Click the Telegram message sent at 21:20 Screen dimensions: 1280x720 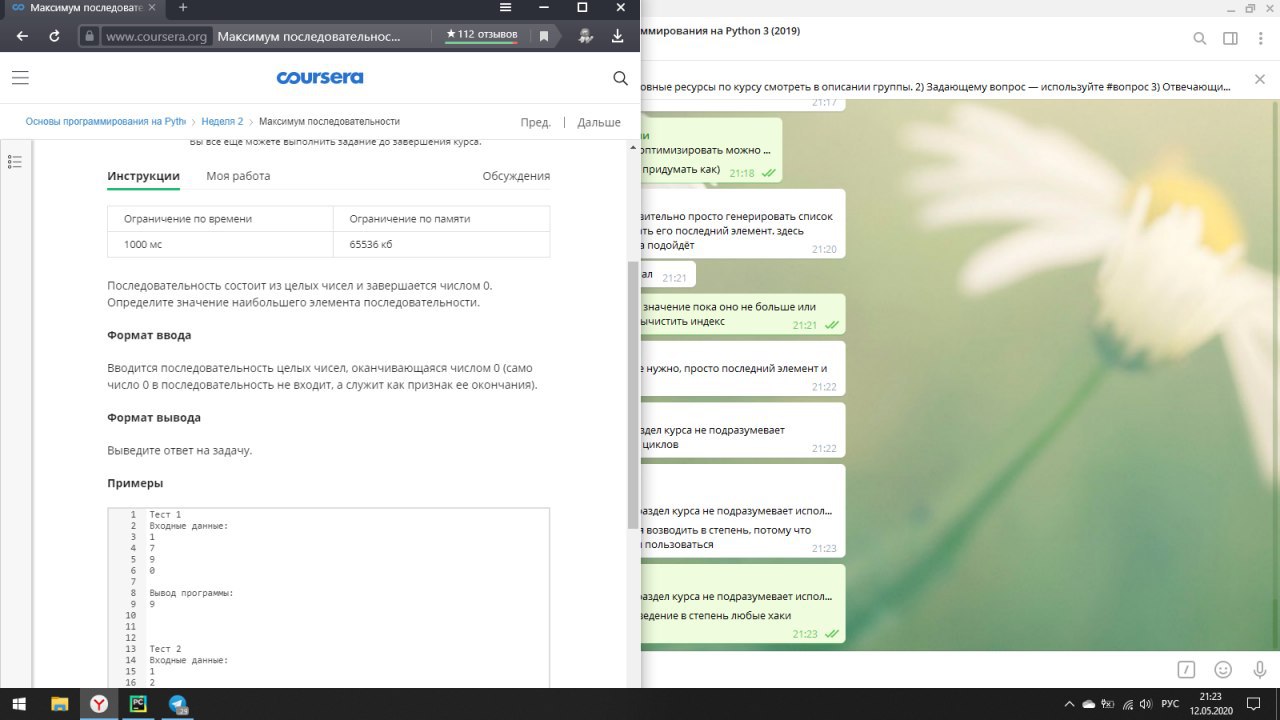coord(742,224)
